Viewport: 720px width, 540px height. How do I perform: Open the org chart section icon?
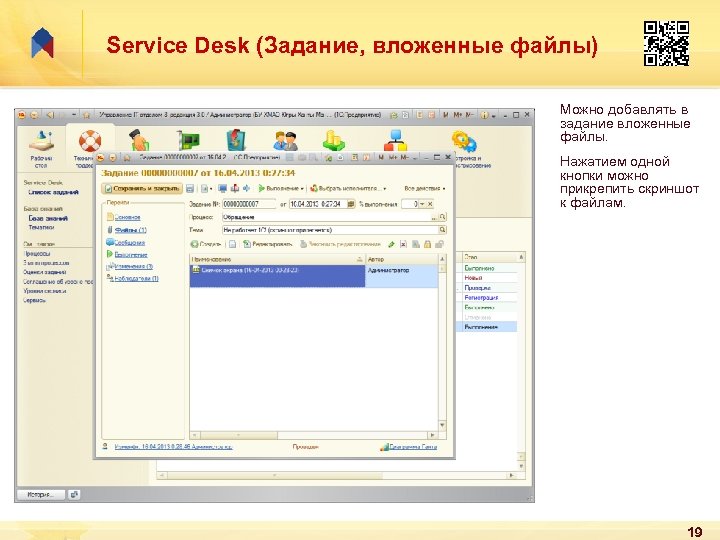(x=396, y=141)
